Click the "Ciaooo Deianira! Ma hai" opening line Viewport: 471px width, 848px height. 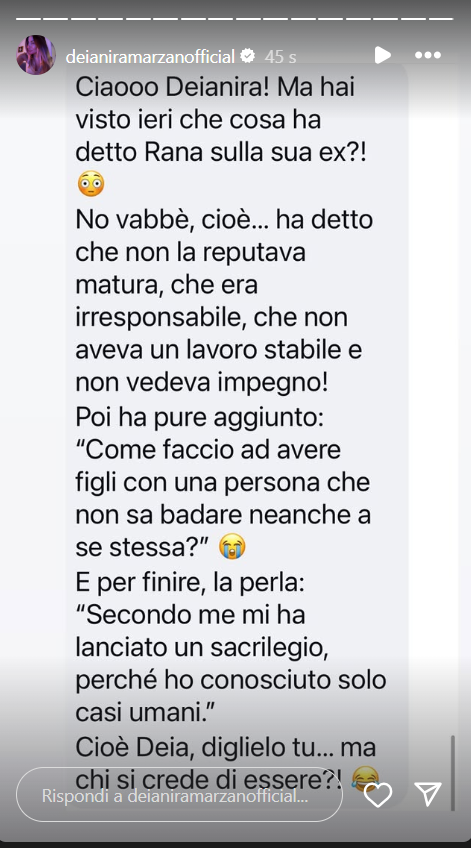tap(215, 87)
